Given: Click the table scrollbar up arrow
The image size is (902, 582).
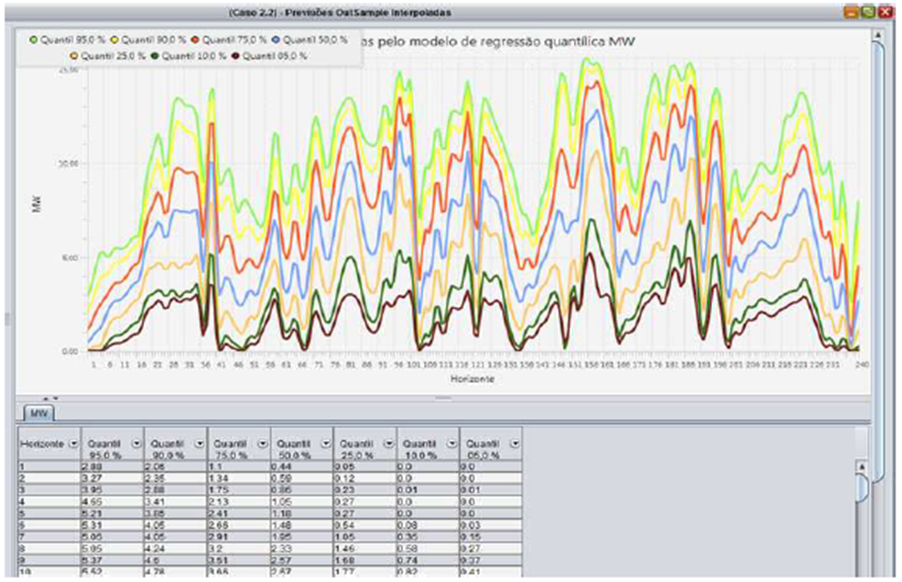Looking at the screenshot, I should tap(862, 467).
